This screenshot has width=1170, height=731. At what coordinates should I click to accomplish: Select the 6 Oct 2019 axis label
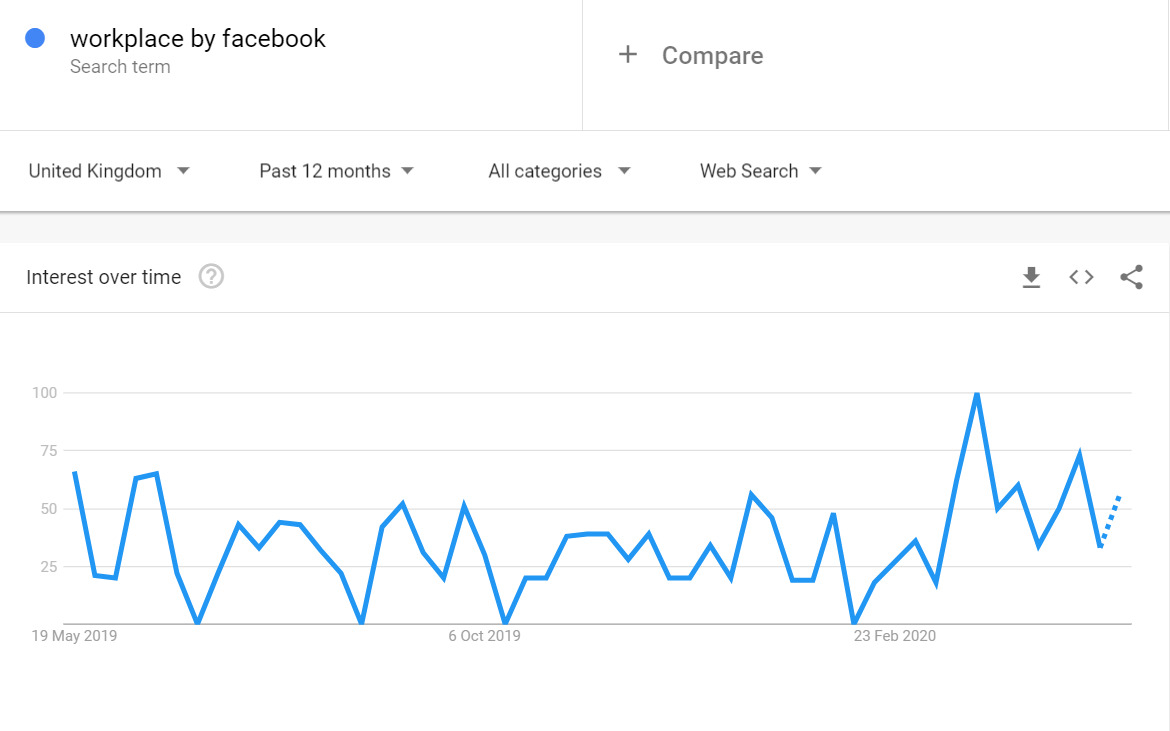click(x=484, y=636)
